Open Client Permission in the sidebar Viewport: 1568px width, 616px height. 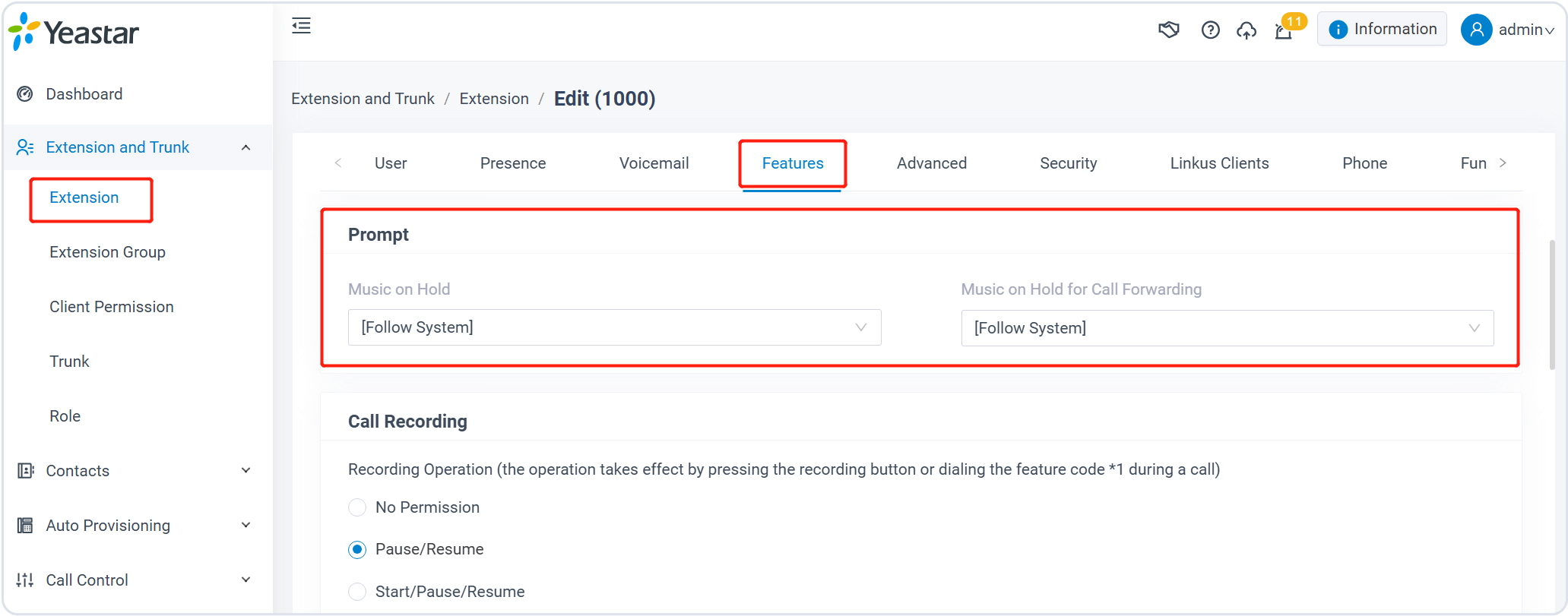coord(112,307)
